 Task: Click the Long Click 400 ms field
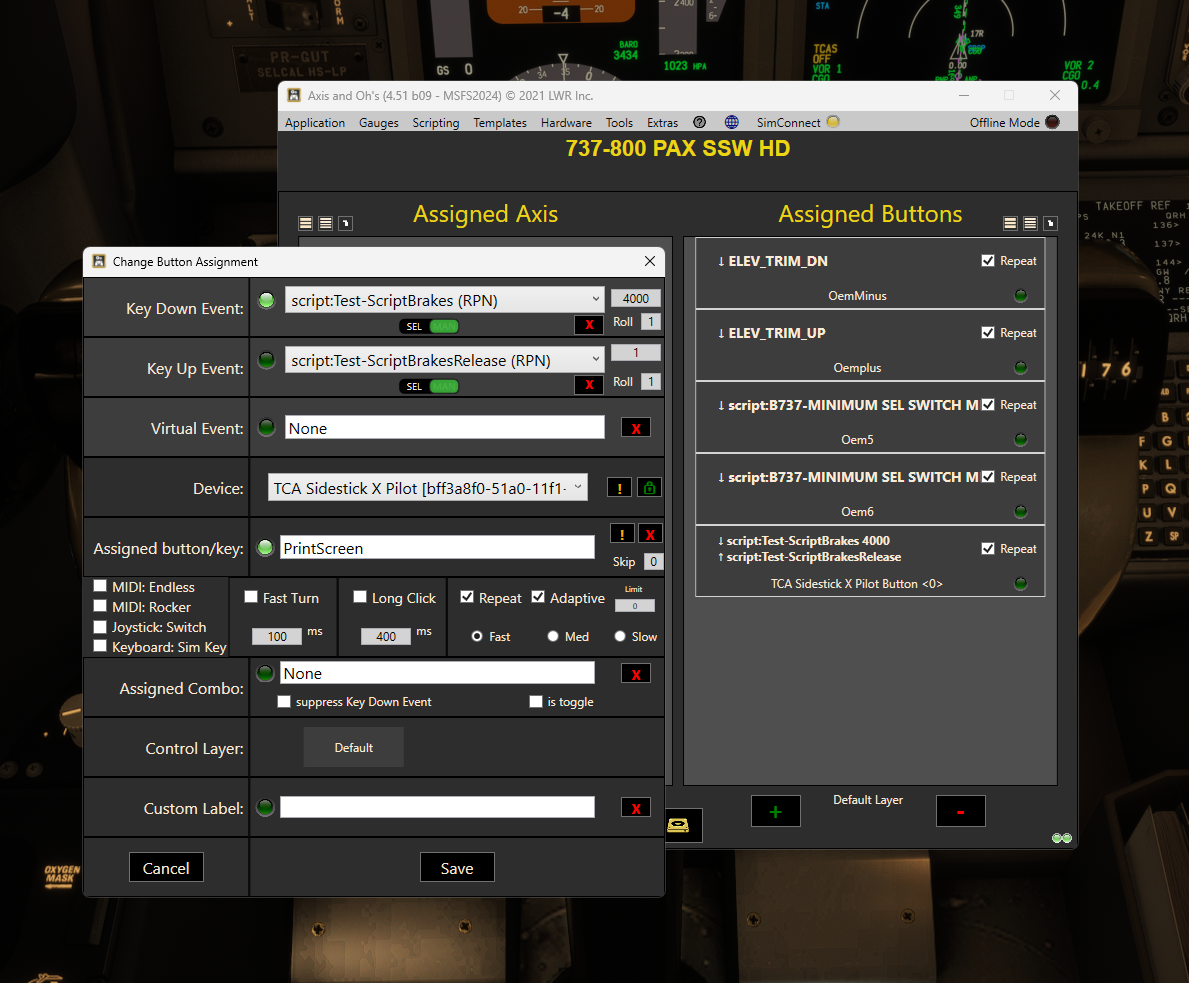[x=386, y=636]
